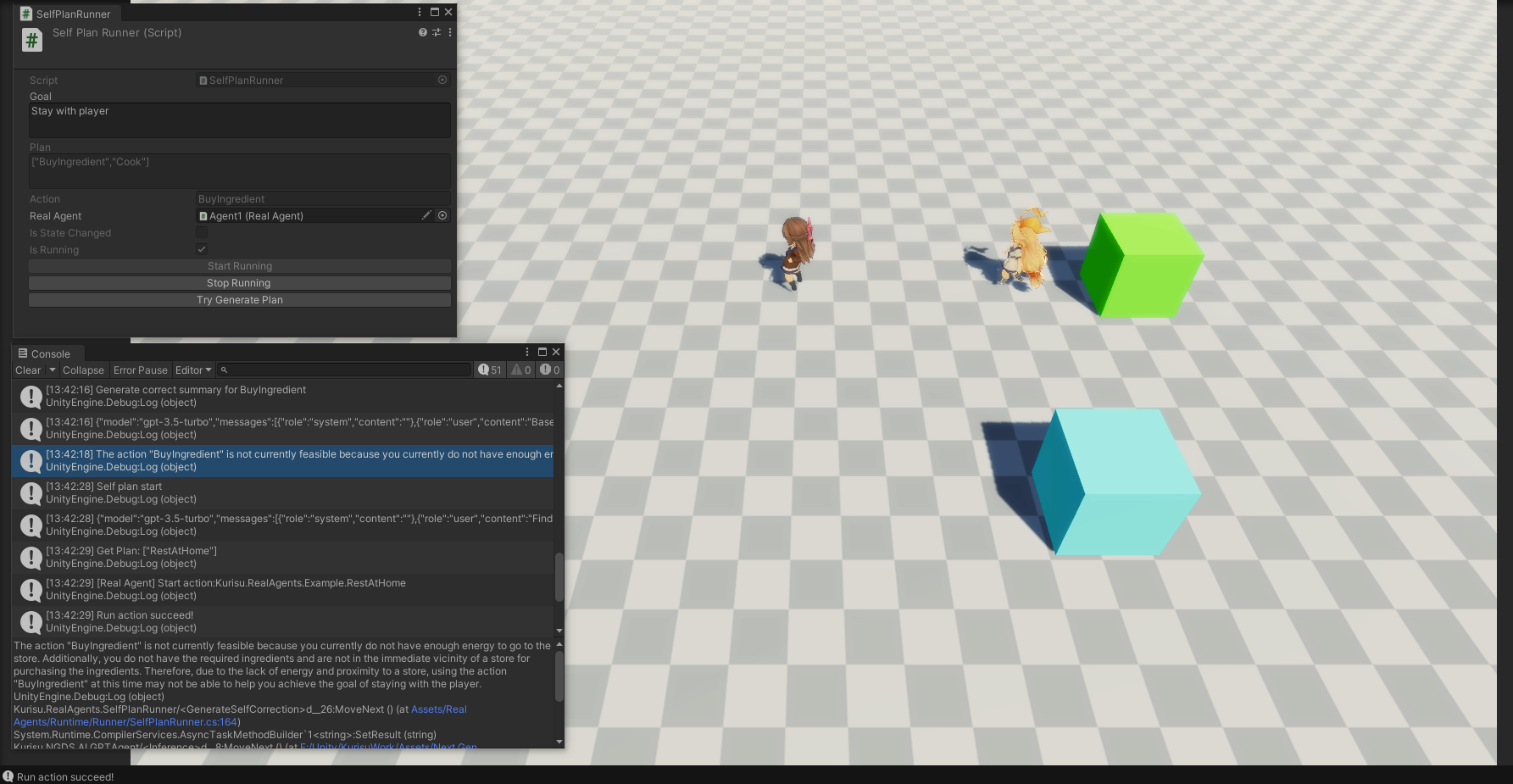
Task: Open the Self Plan Runner script help reference
Action: point(422,32)
